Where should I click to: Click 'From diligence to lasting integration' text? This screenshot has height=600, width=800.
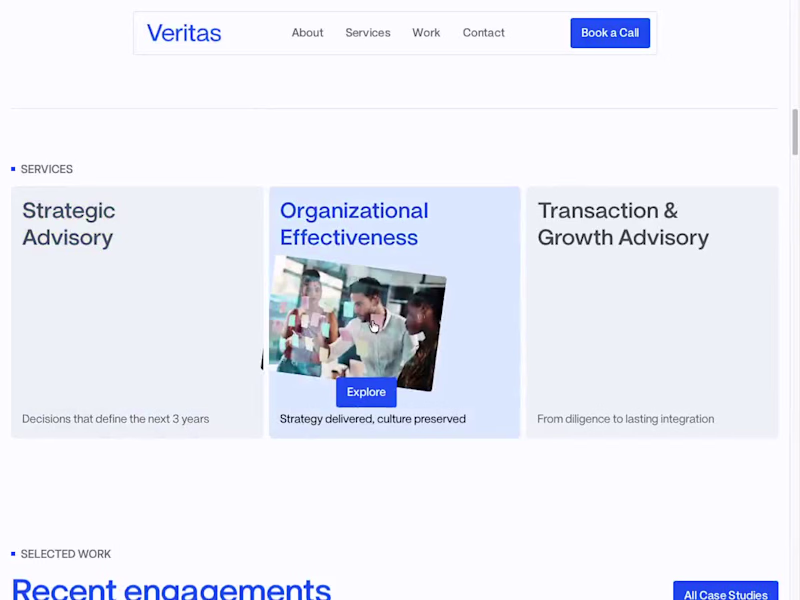(x=626, y=419)
